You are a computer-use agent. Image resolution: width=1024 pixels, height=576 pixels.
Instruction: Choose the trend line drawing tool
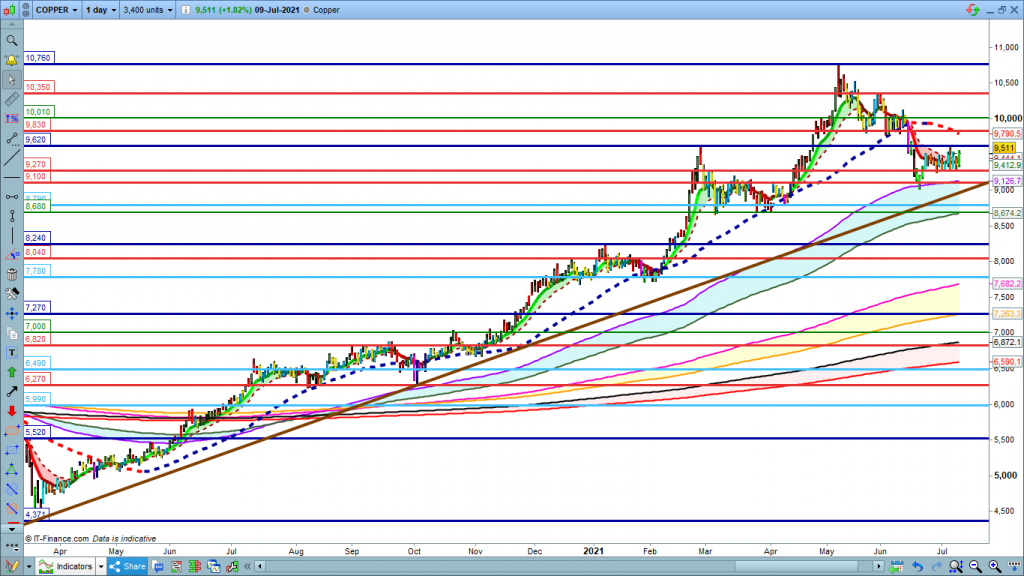click(x=12, y=138)
